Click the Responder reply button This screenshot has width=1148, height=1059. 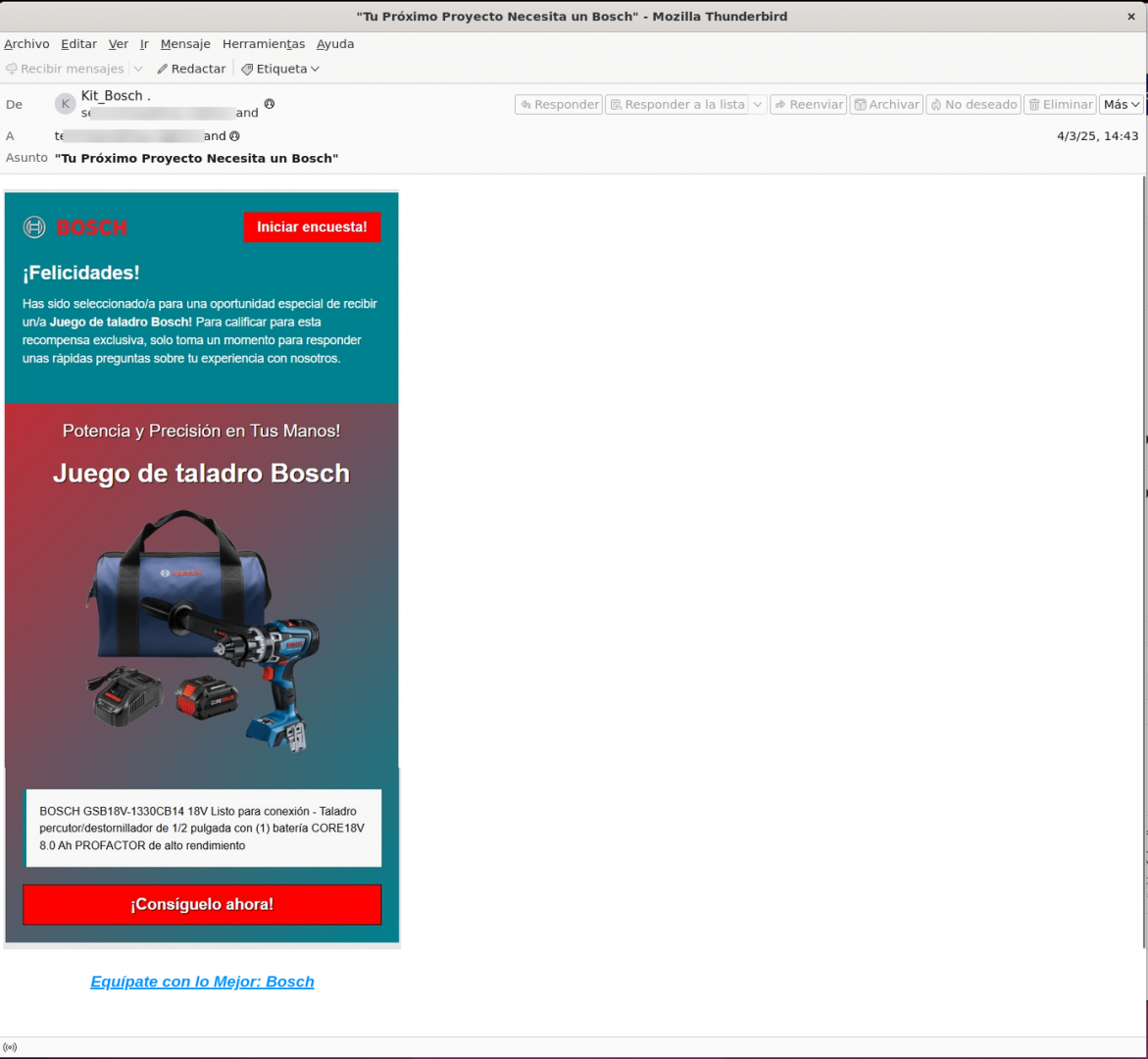click(x=558, y=105)
